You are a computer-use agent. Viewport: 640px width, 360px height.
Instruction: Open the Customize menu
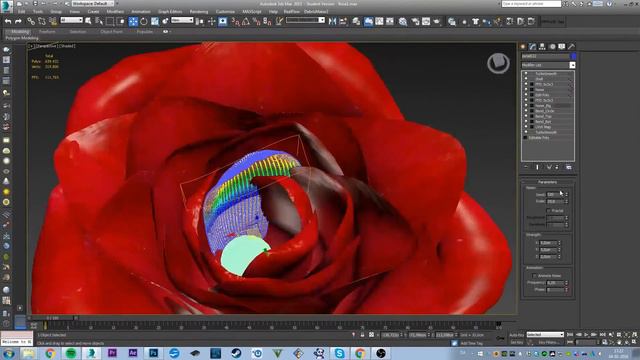(225, 11)
